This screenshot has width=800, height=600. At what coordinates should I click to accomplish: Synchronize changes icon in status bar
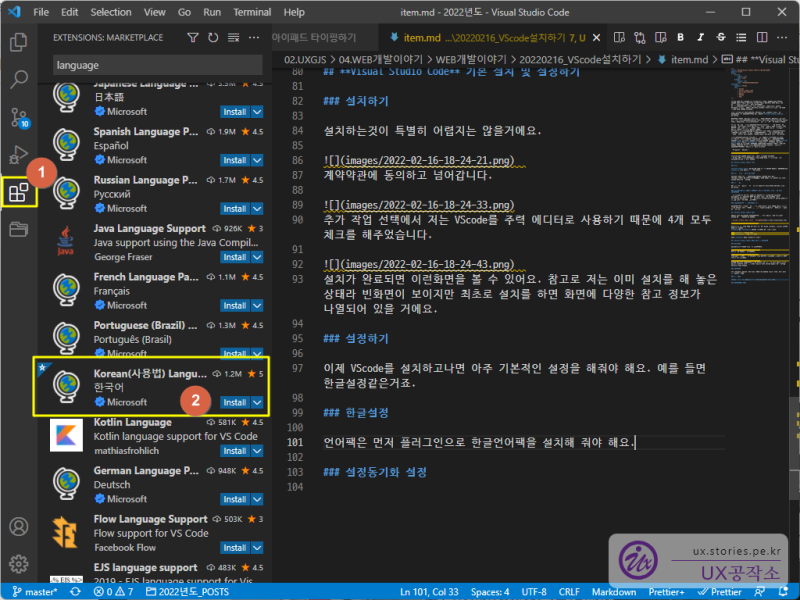pos(76,591)
